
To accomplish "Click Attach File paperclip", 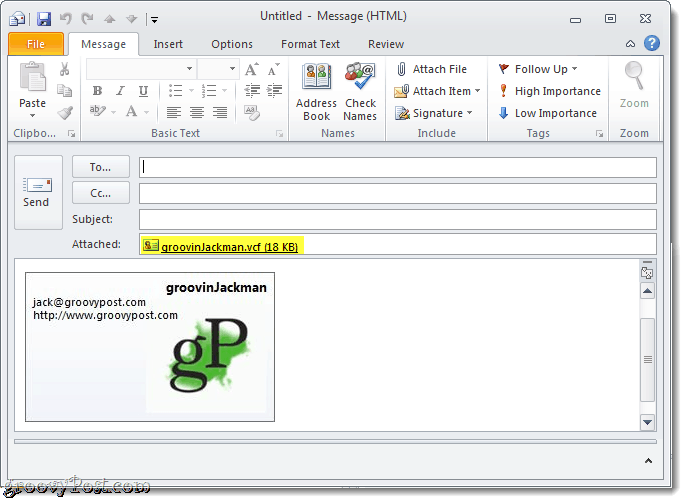I will pyautogui.click(x=432, y=69).
